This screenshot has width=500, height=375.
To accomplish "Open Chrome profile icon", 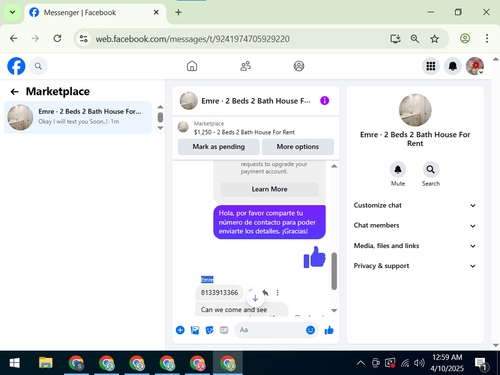I will point(465,39).
